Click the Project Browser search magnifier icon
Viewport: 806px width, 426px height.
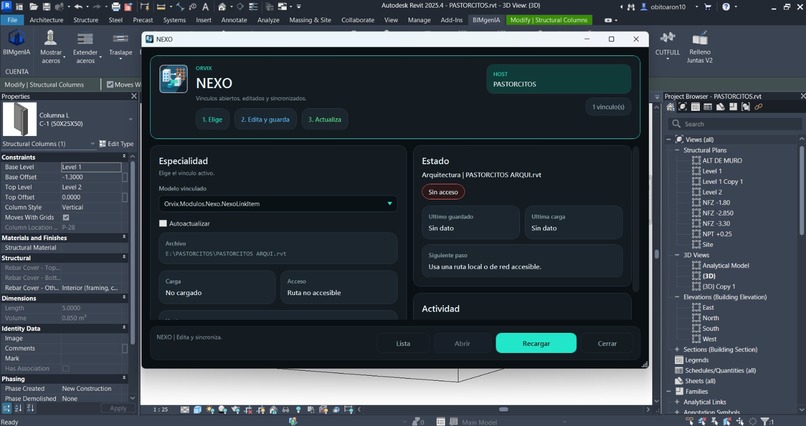(676, 124)
